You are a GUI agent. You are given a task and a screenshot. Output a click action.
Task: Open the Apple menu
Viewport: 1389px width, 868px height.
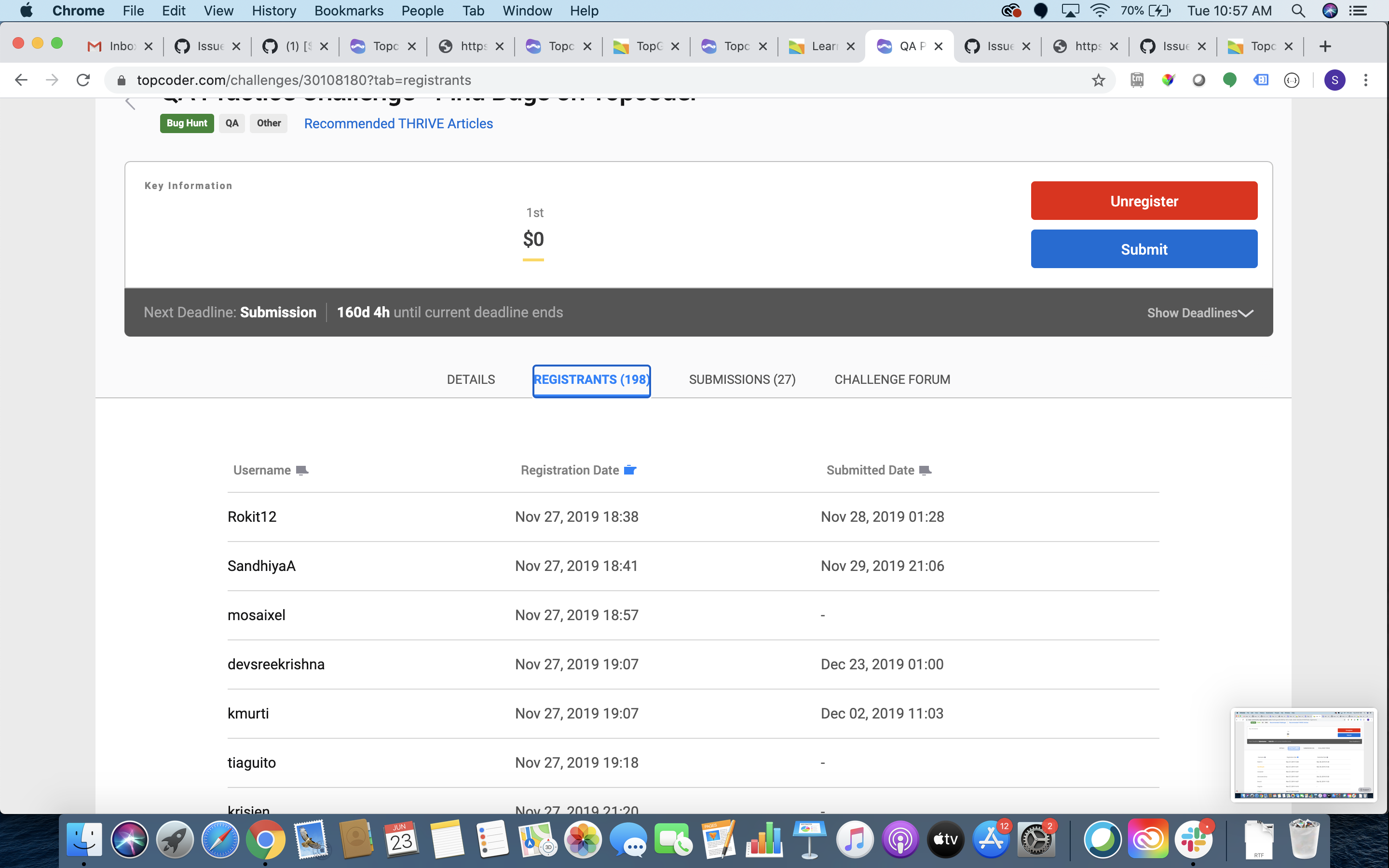[26, 11]
